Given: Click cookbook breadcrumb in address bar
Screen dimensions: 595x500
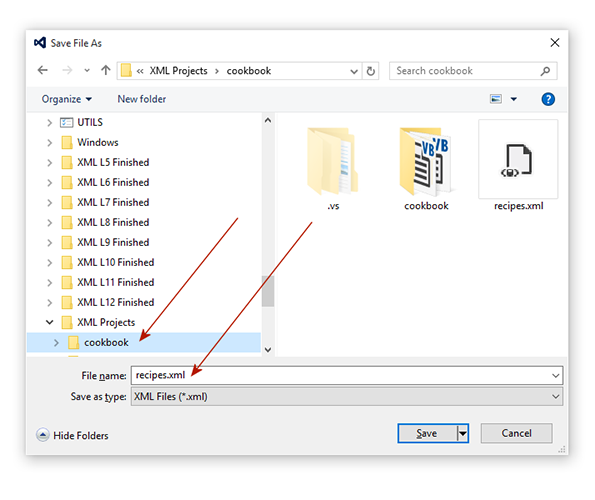Looking at the screenshot, I should 249,71.
